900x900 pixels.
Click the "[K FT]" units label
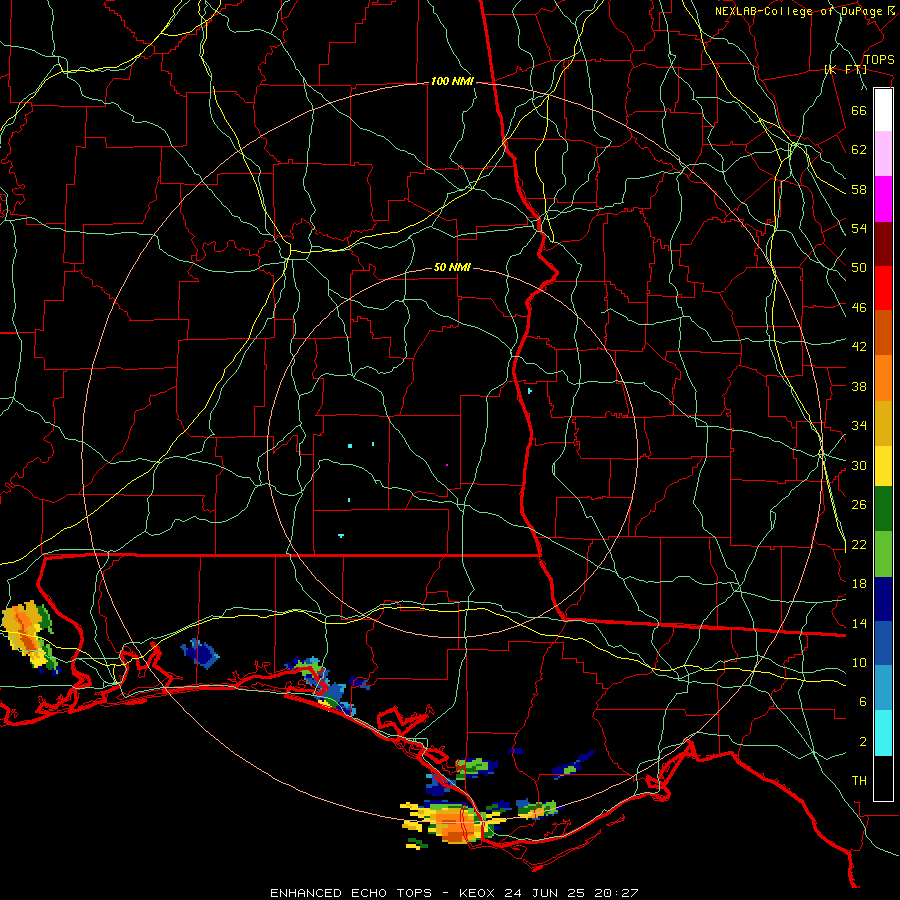click(x=845, y=69)
